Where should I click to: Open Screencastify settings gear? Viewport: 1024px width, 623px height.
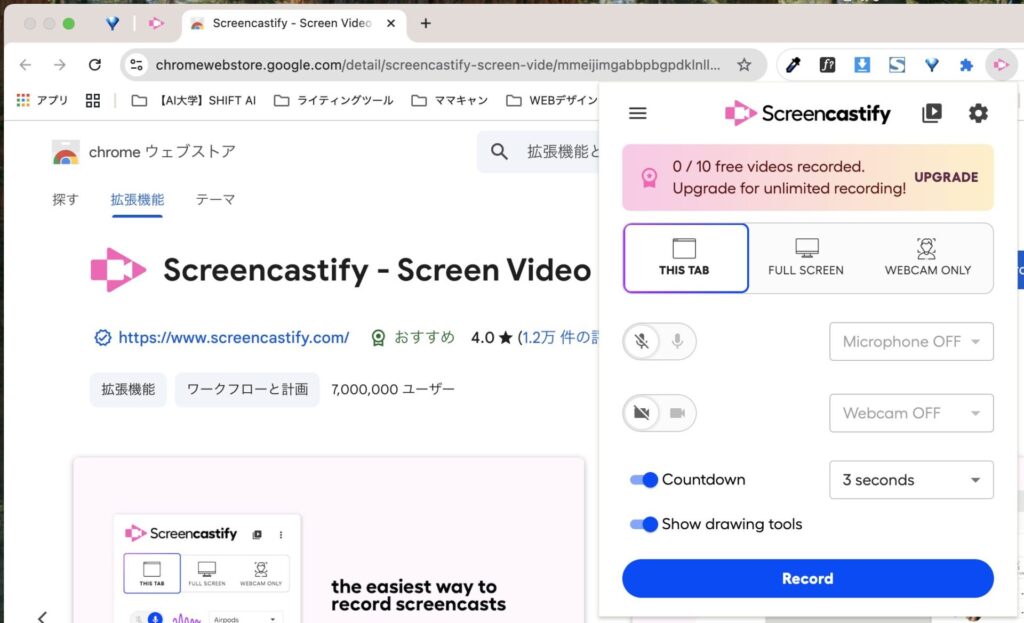(978, 113)
